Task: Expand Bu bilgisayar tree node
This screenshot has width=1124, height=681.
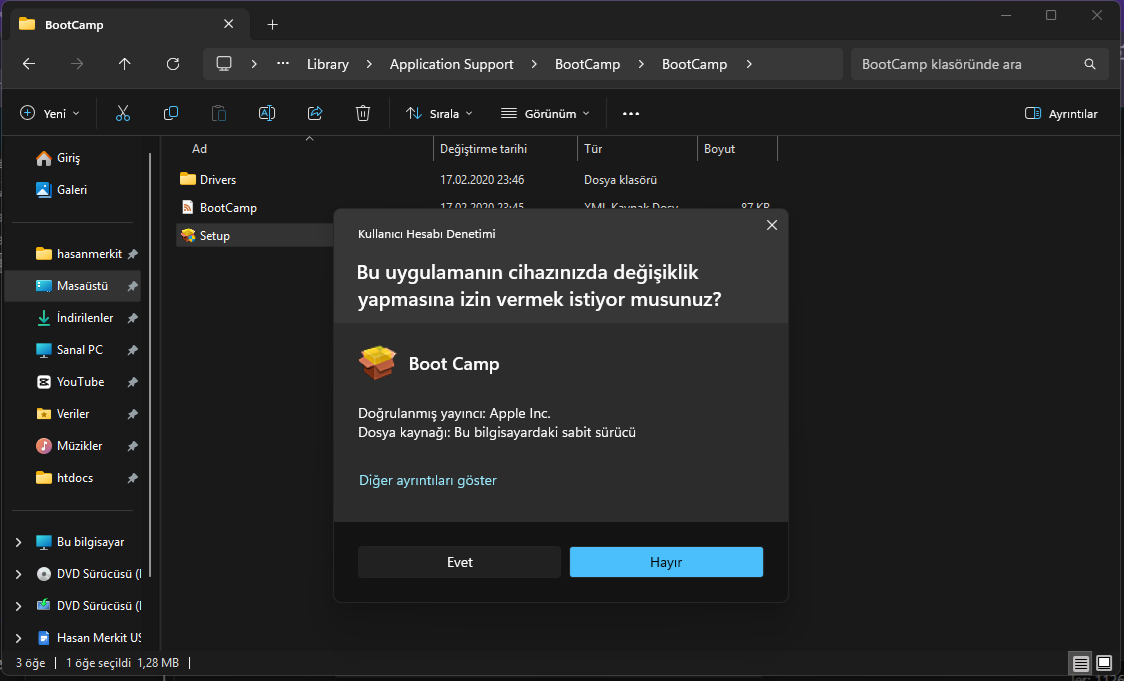Action: (19, 542)
